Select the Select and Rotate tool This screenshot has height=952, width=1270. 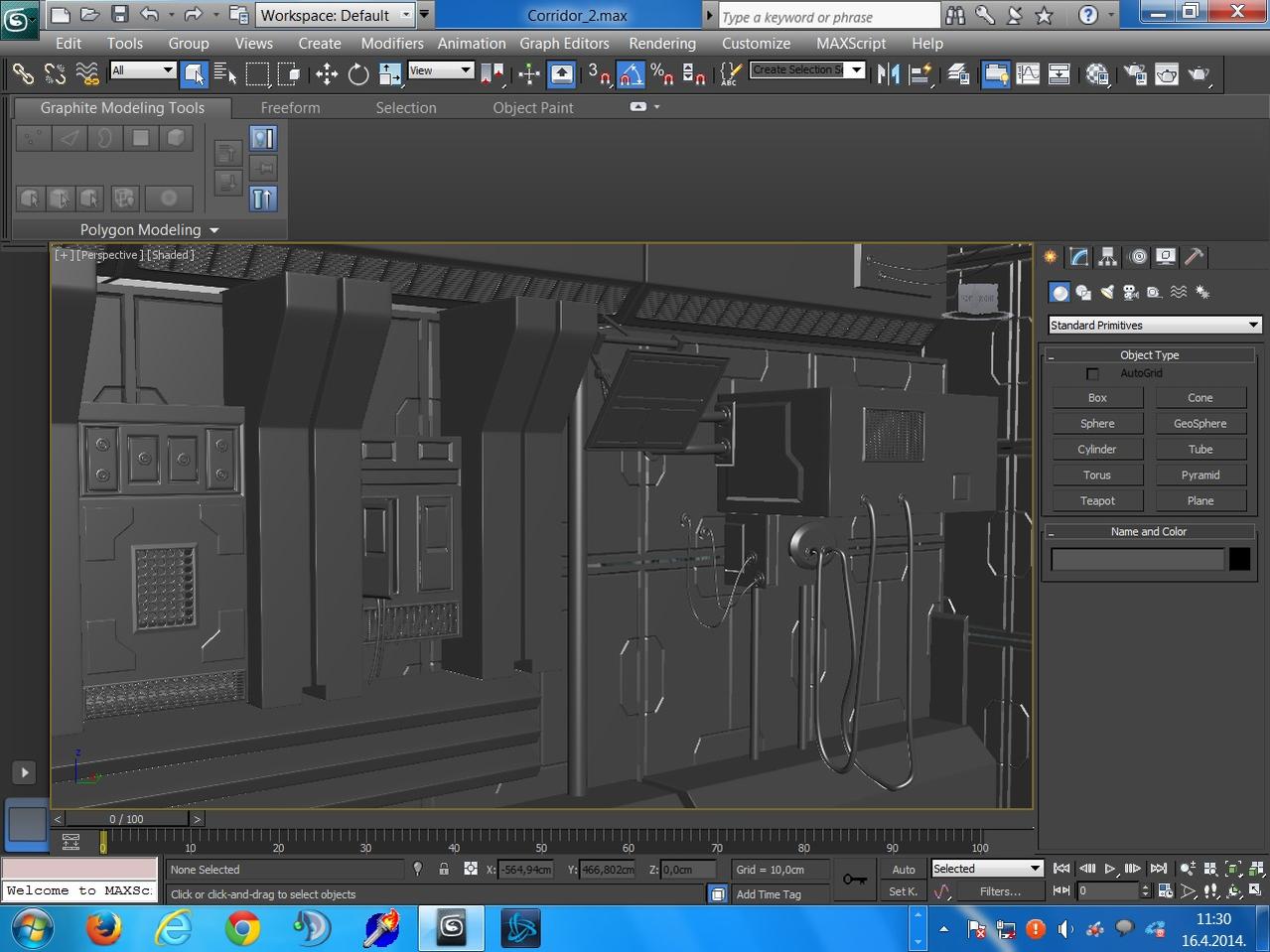point(357,74)
